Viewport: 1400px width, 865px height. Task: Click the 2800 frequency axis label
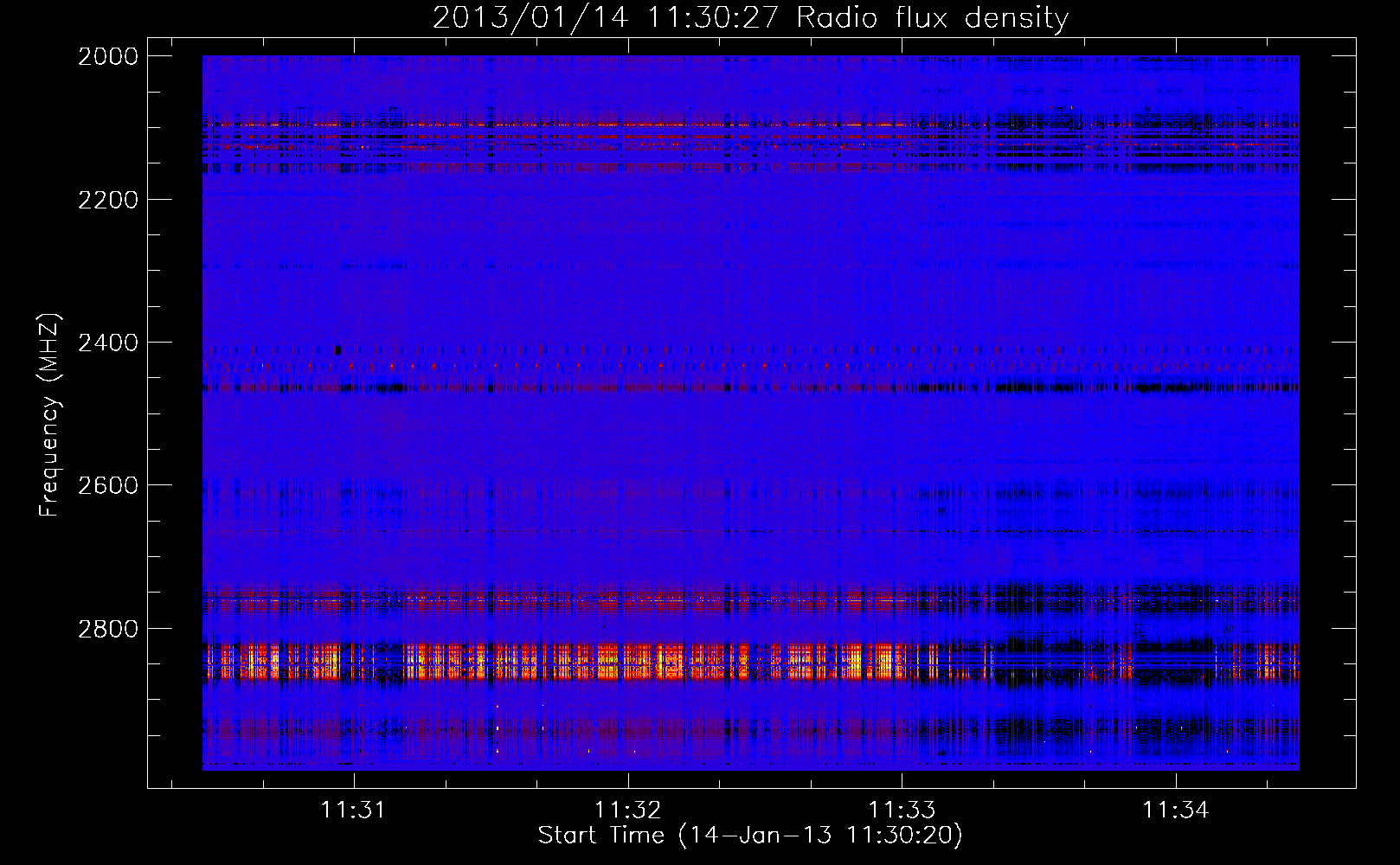[108, 628]
